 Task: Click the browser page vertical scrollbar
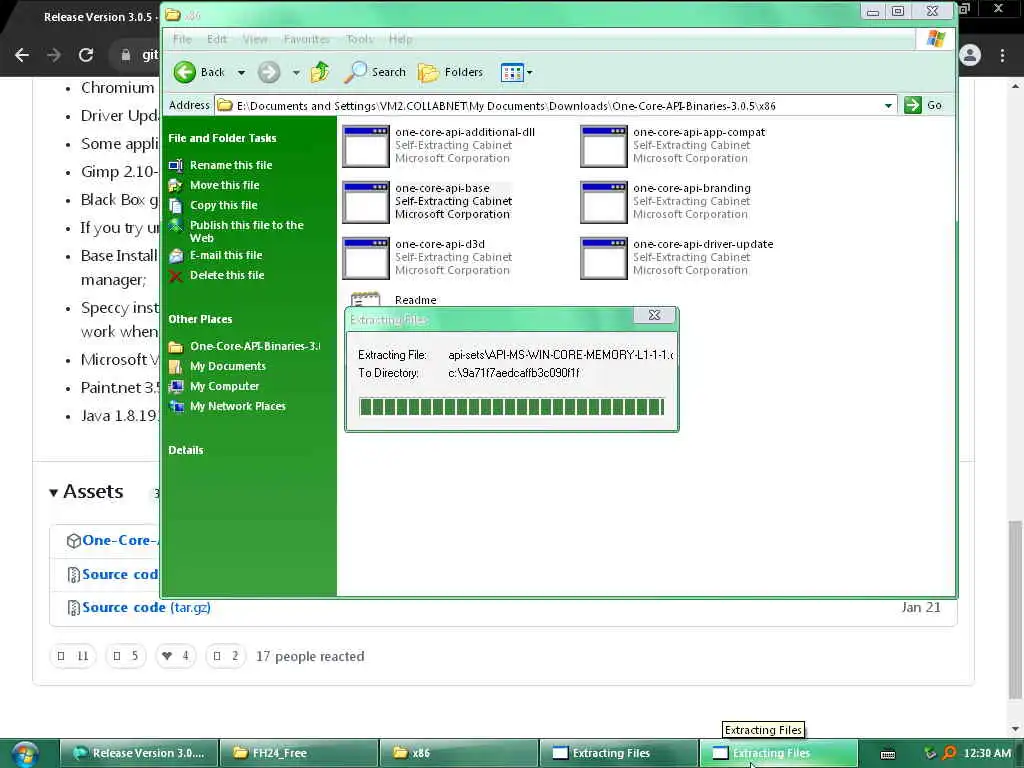pyautogui.click(x=1015, y=610)
